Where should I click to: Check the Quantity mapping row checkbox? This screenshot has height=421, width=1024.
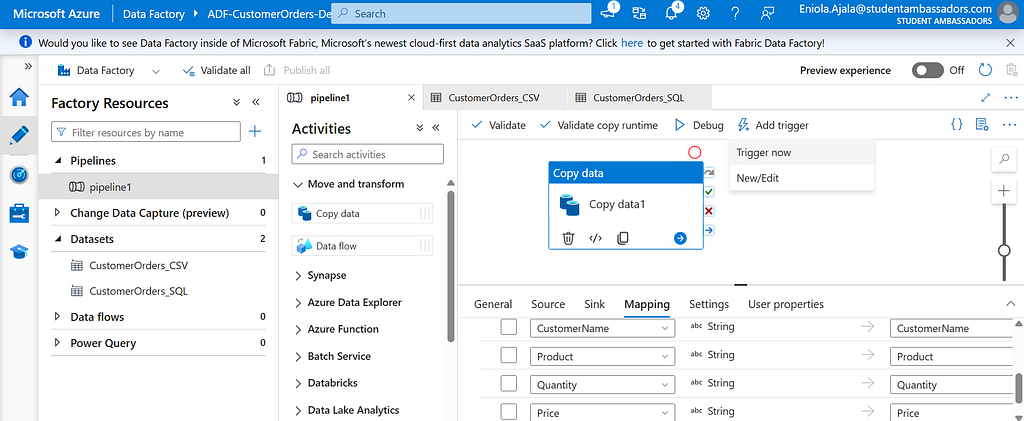tap(509, 384)
